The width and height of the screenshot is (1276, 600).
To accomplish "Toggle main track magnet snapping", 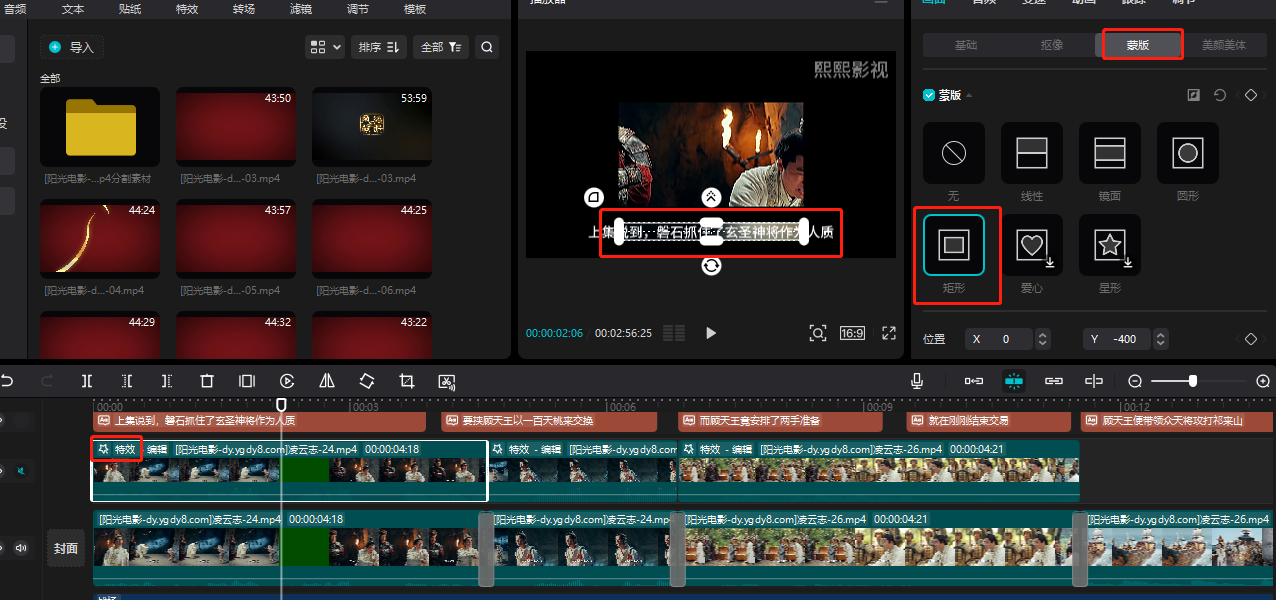I will click(973, 381).
